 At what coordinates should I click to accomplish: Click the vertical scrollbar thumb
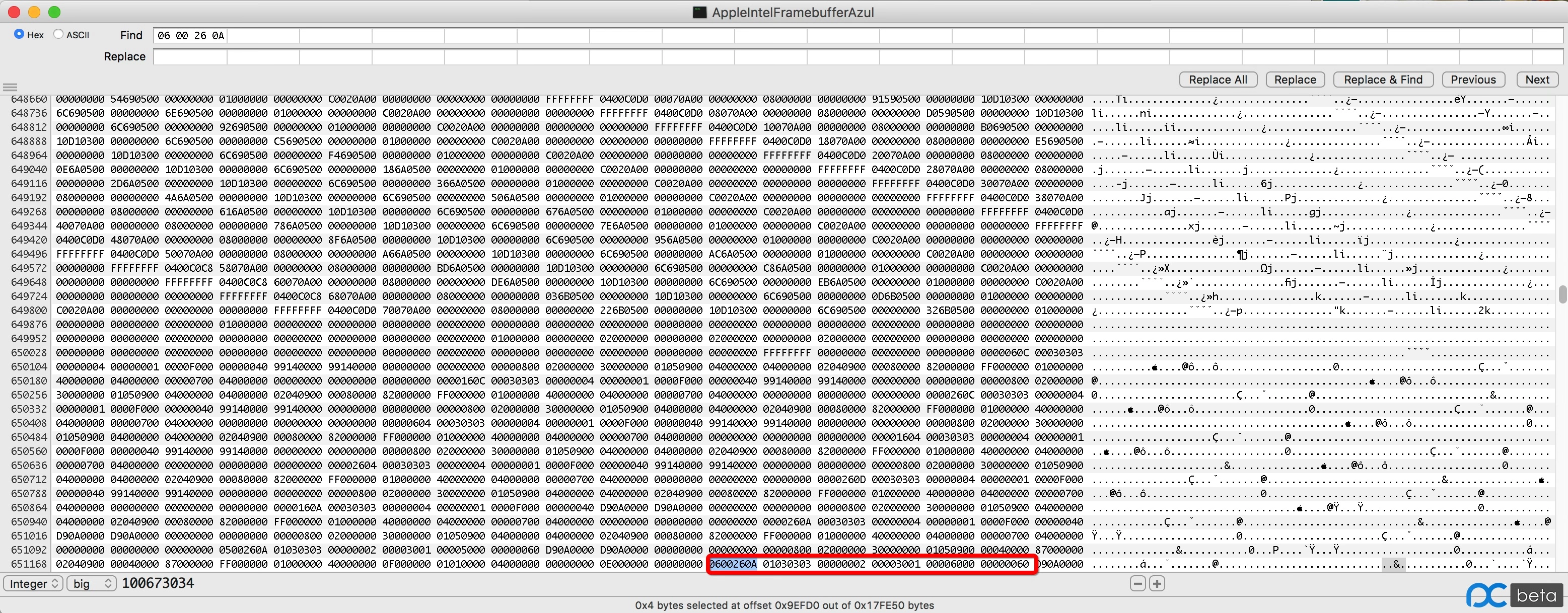pyautogui.click(x=1562, y=294)
